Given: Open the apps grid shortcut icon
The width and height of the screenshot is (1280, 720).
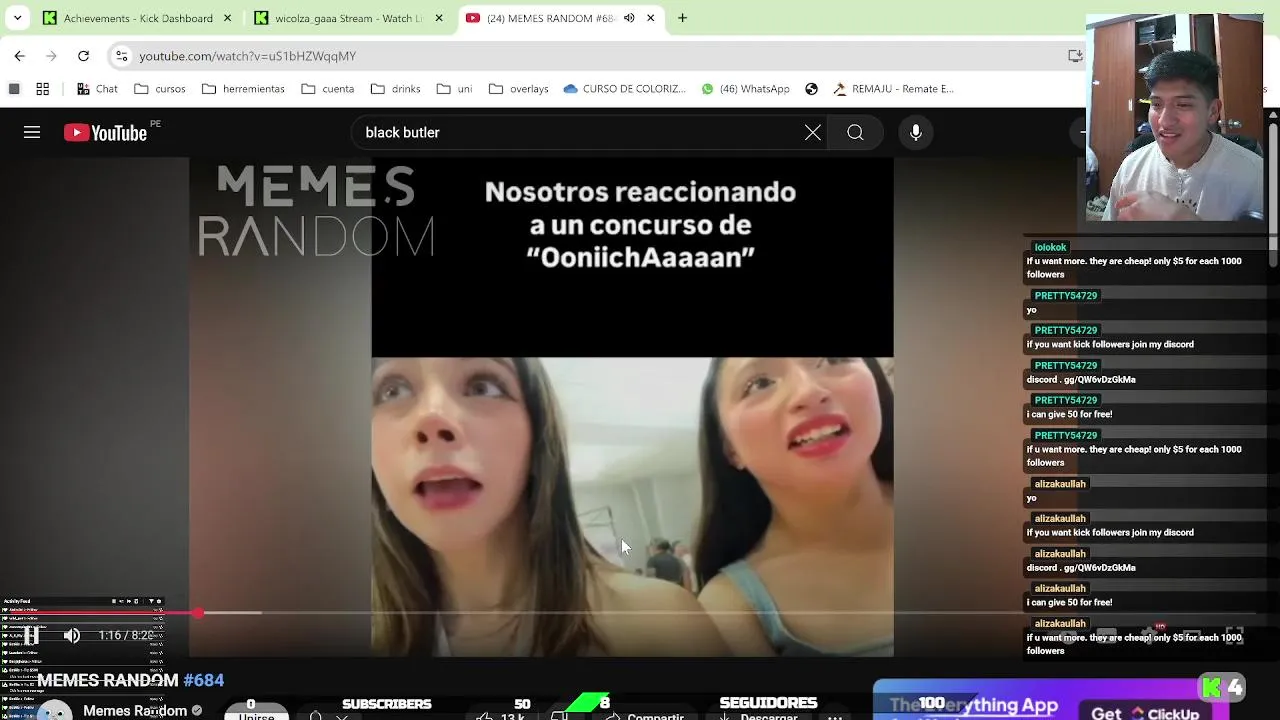Looking at the screenshot, I should pos(43,89).
